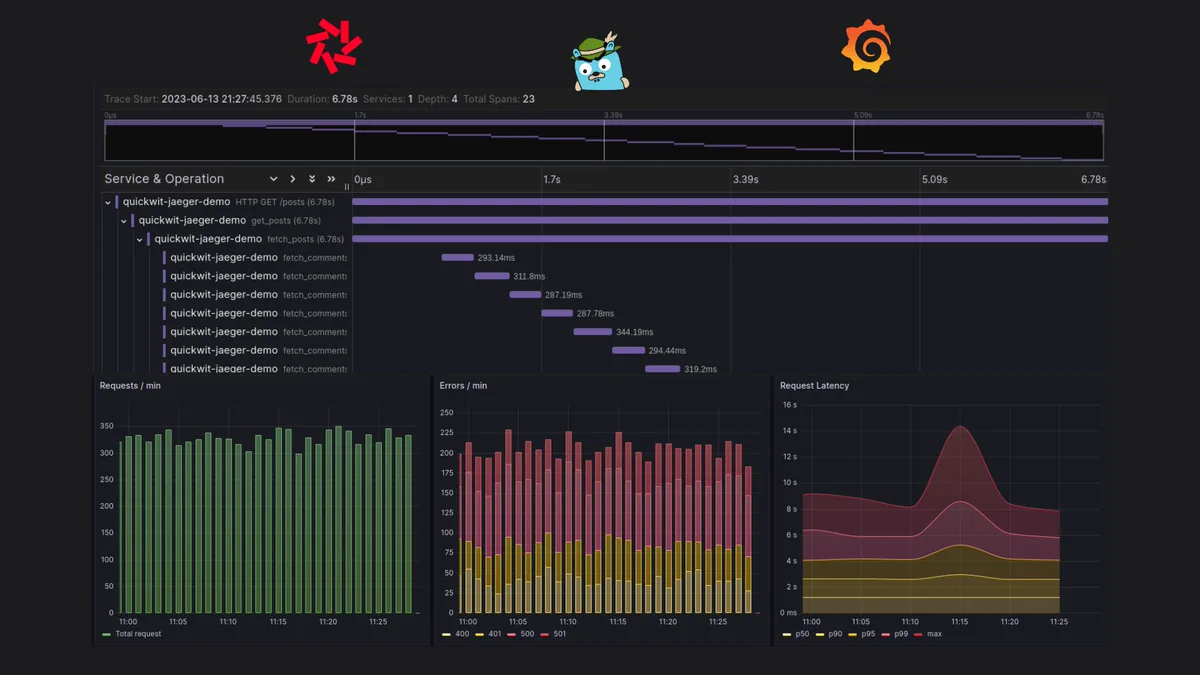Open the span bar labeled 294.44ms

tap(628, 350)
